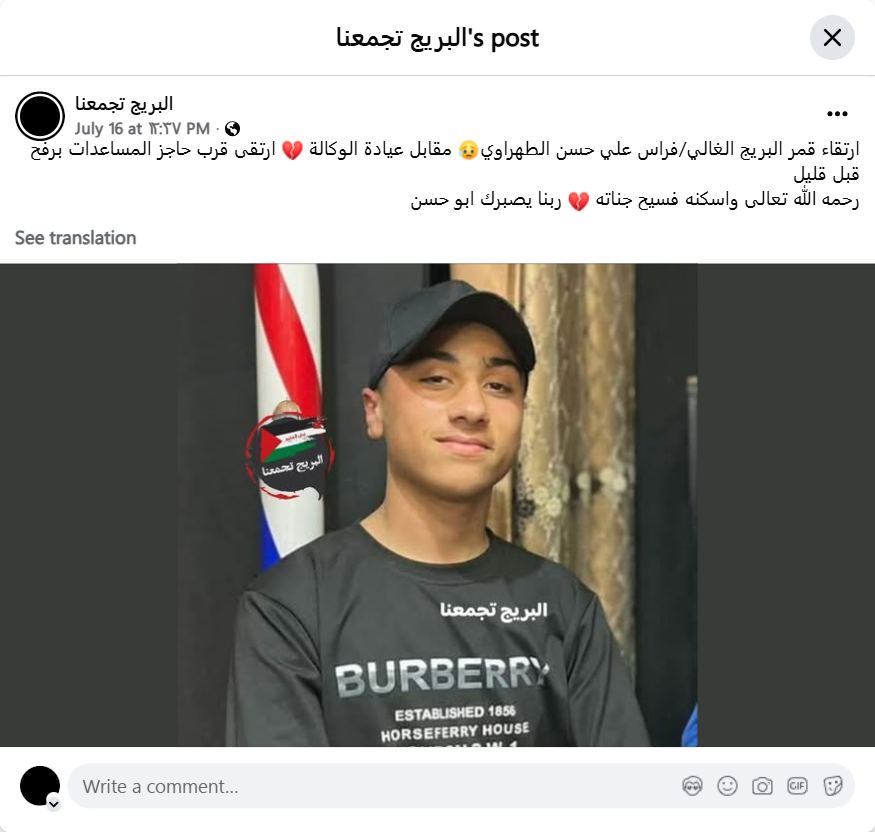Click See translation below the post
This screenshot has height=832, width=875.
pyautogui.click(x=75, y=238)
